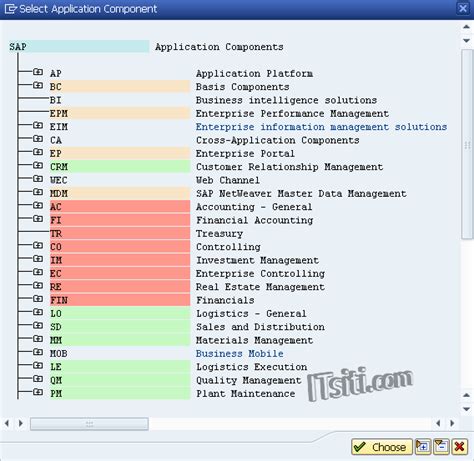The width and height of the screenshot is (474, 461).
Task: Expand the MOB Business Mobile node
Action: 38,352
